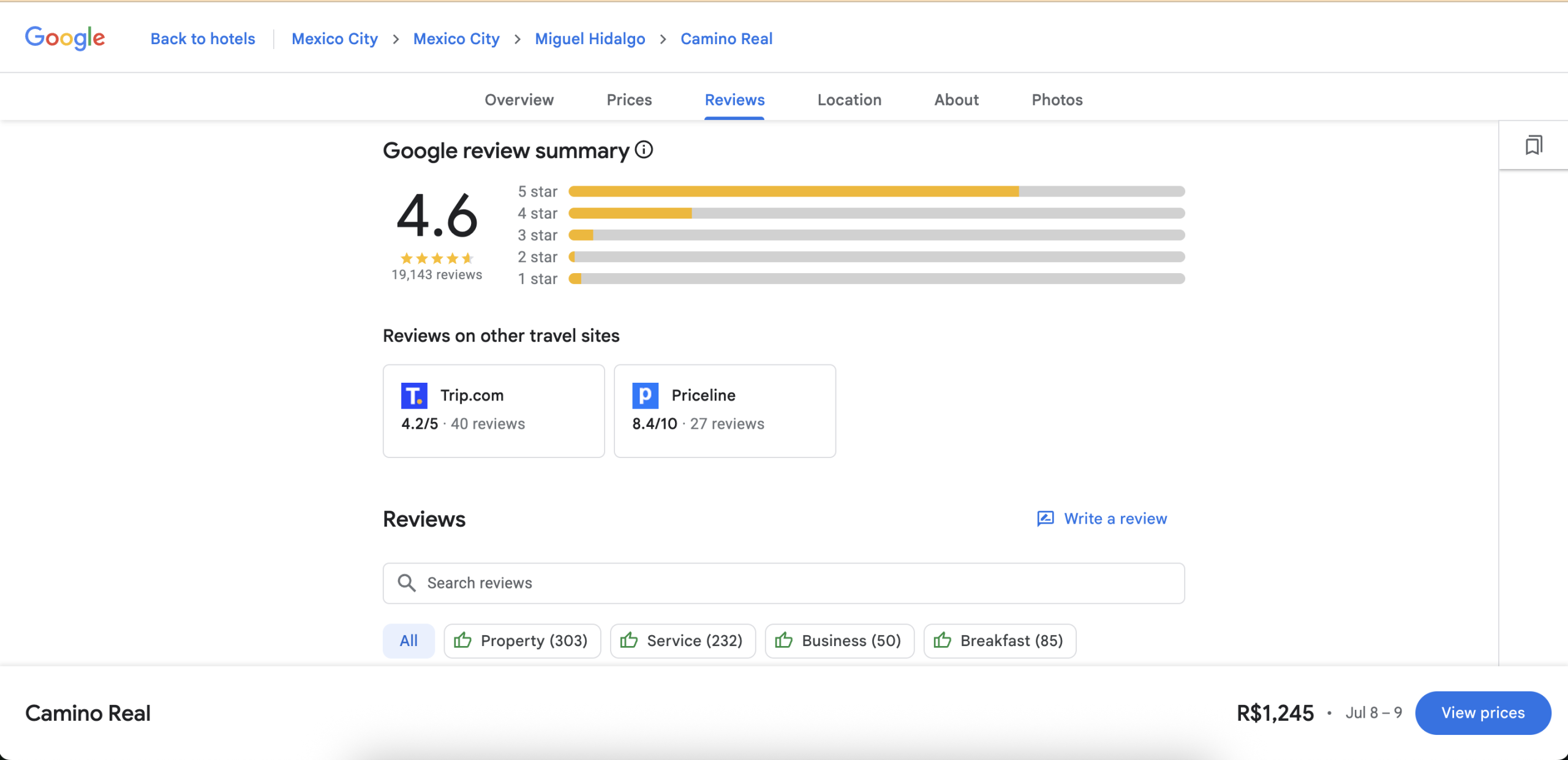Click the 4 star rating bar

coord(876,213)
